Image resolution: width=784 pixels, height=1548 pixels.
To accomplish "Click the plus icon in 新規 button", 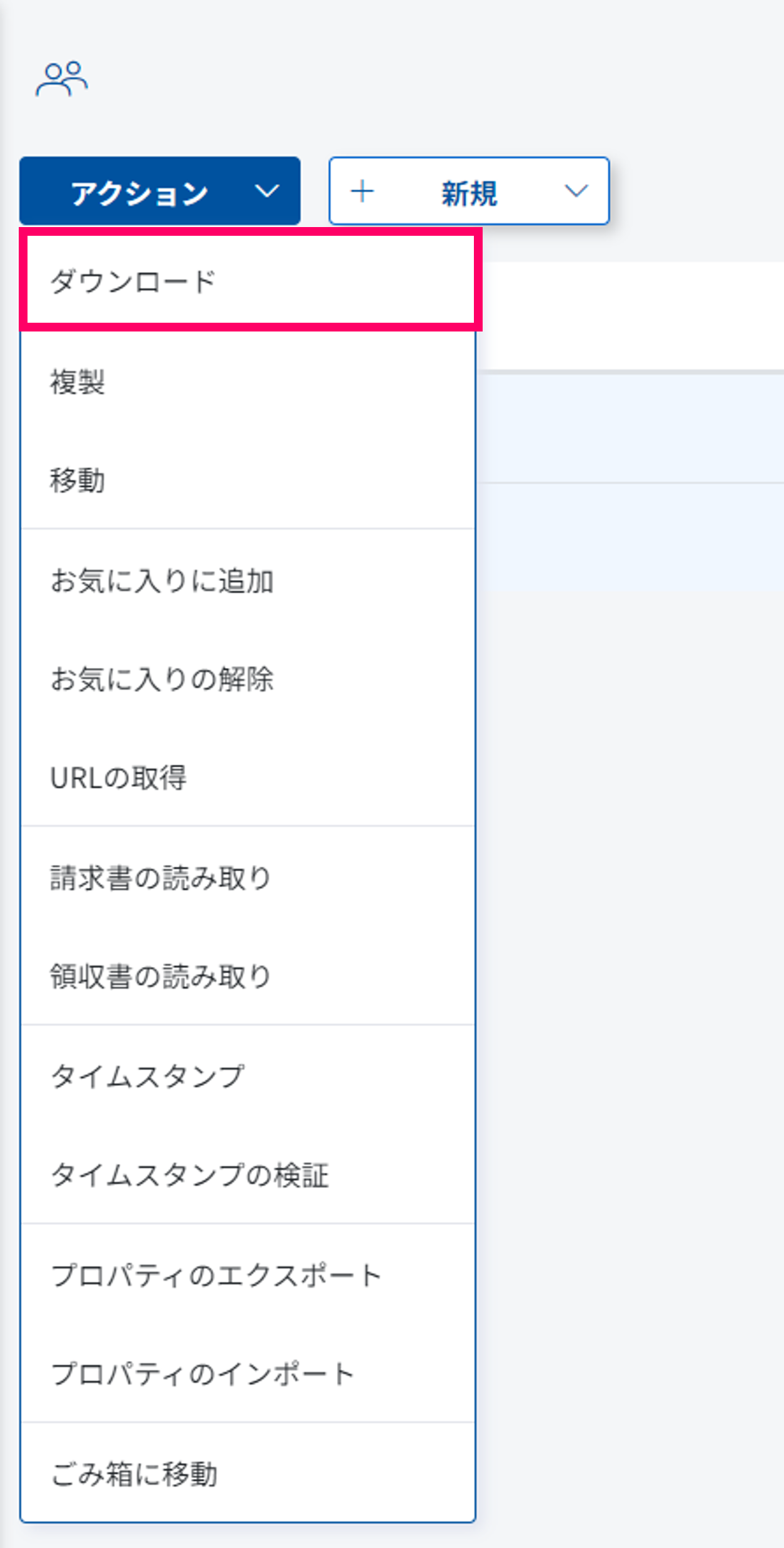I will tap(362, 191).
